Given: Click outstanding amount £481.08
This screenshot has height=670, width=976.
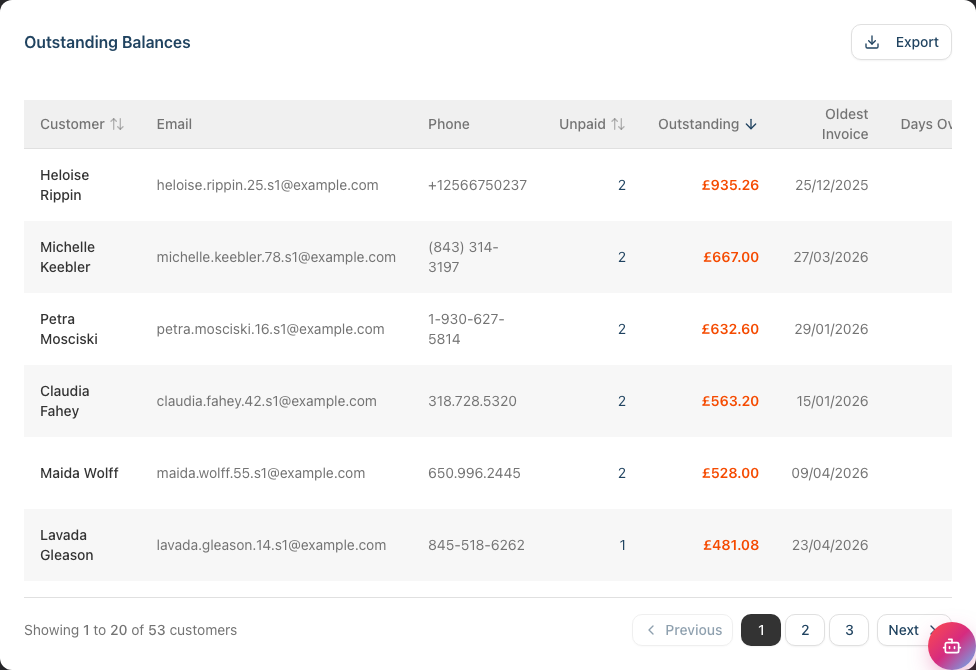Looking at the screenshot, I should tap(731, 545).
